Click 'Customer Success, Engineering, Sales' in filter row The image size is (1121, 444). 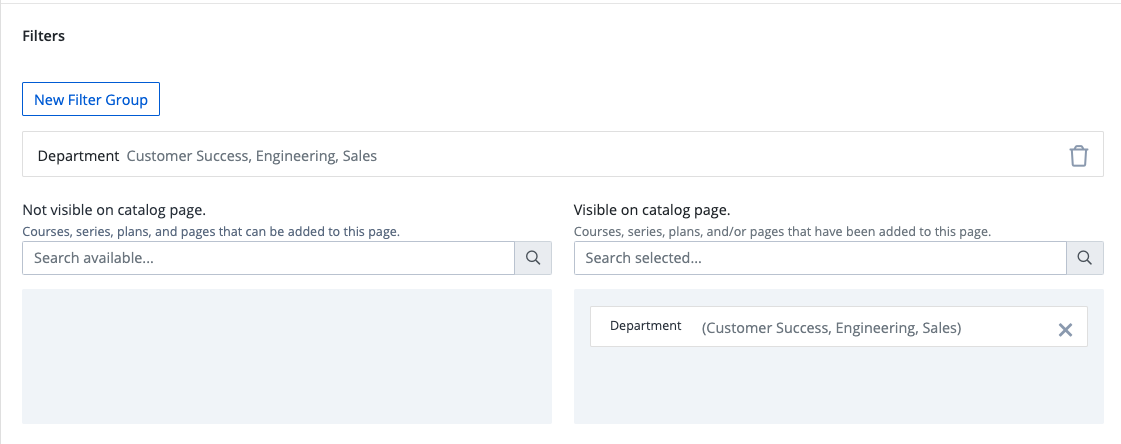coord(252,156)
